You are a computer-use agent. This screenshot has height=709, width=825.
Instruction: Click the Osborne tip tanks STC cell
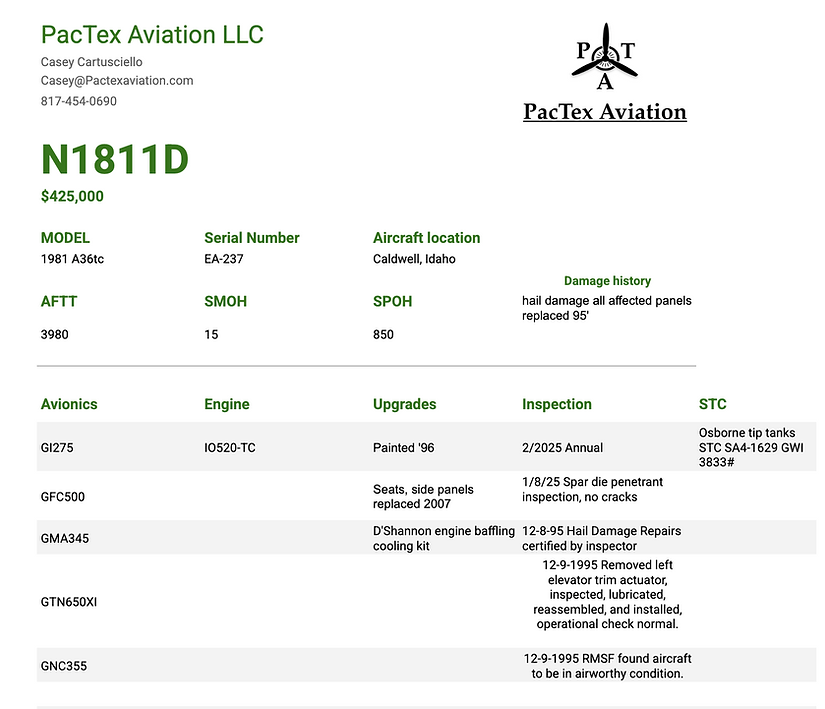point(751,447)
